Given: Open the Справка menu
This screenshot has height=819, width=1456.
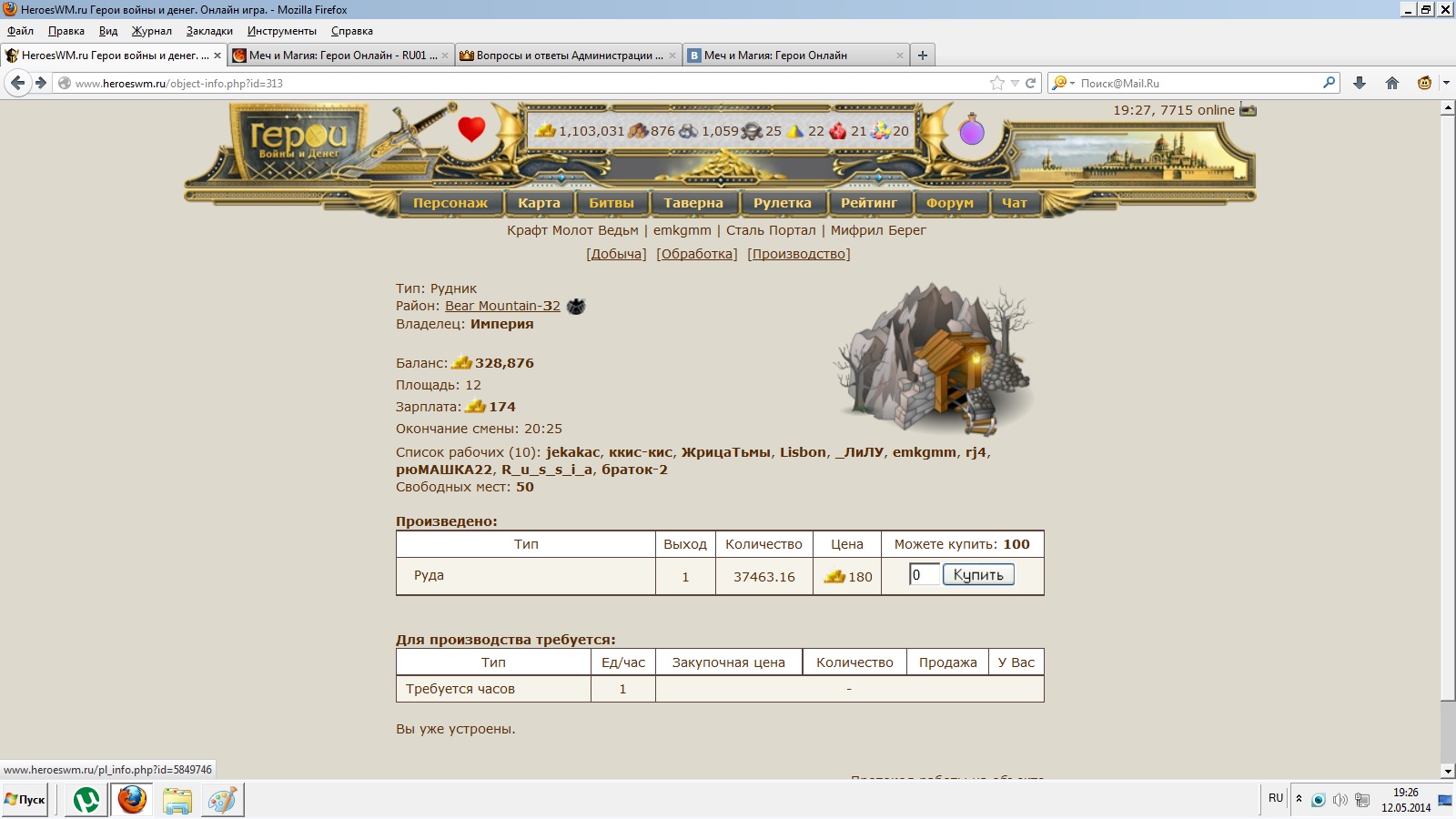Looking at the screenshot, I should pos(352,31).
